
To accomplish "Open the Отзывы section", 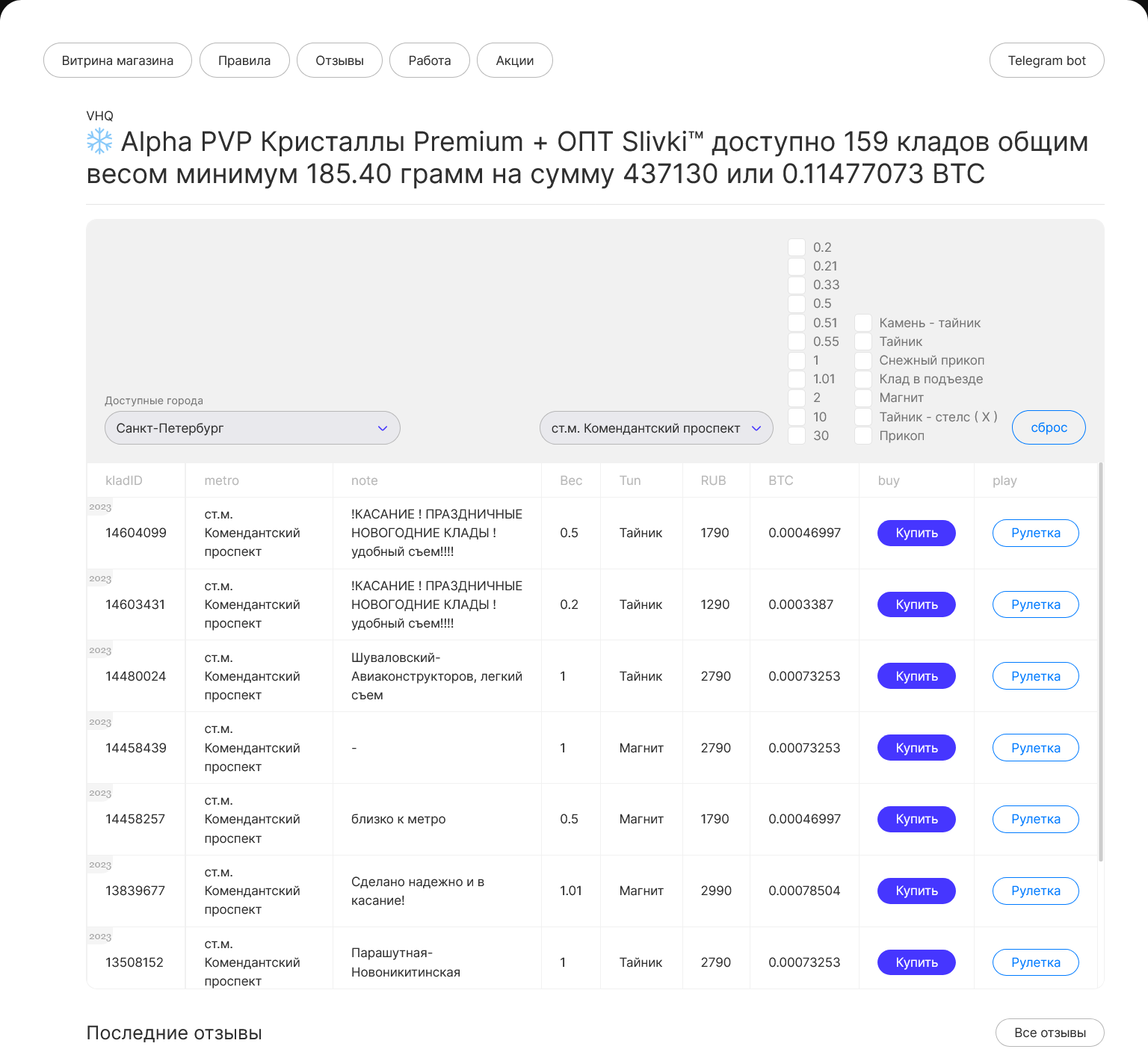I will coord(339,61).
